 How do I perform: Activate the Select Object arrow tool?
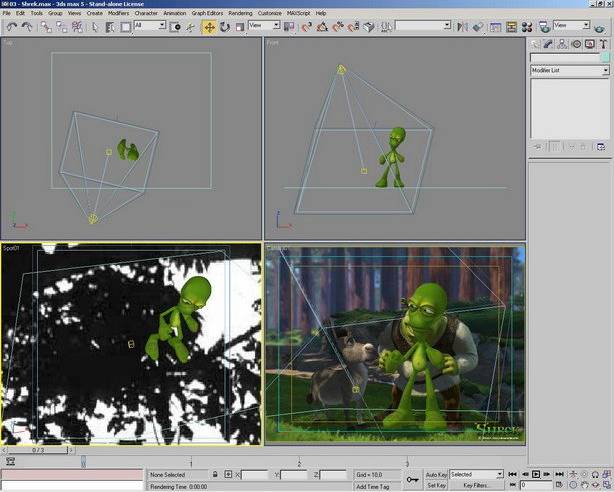click(x=95, y=27)
